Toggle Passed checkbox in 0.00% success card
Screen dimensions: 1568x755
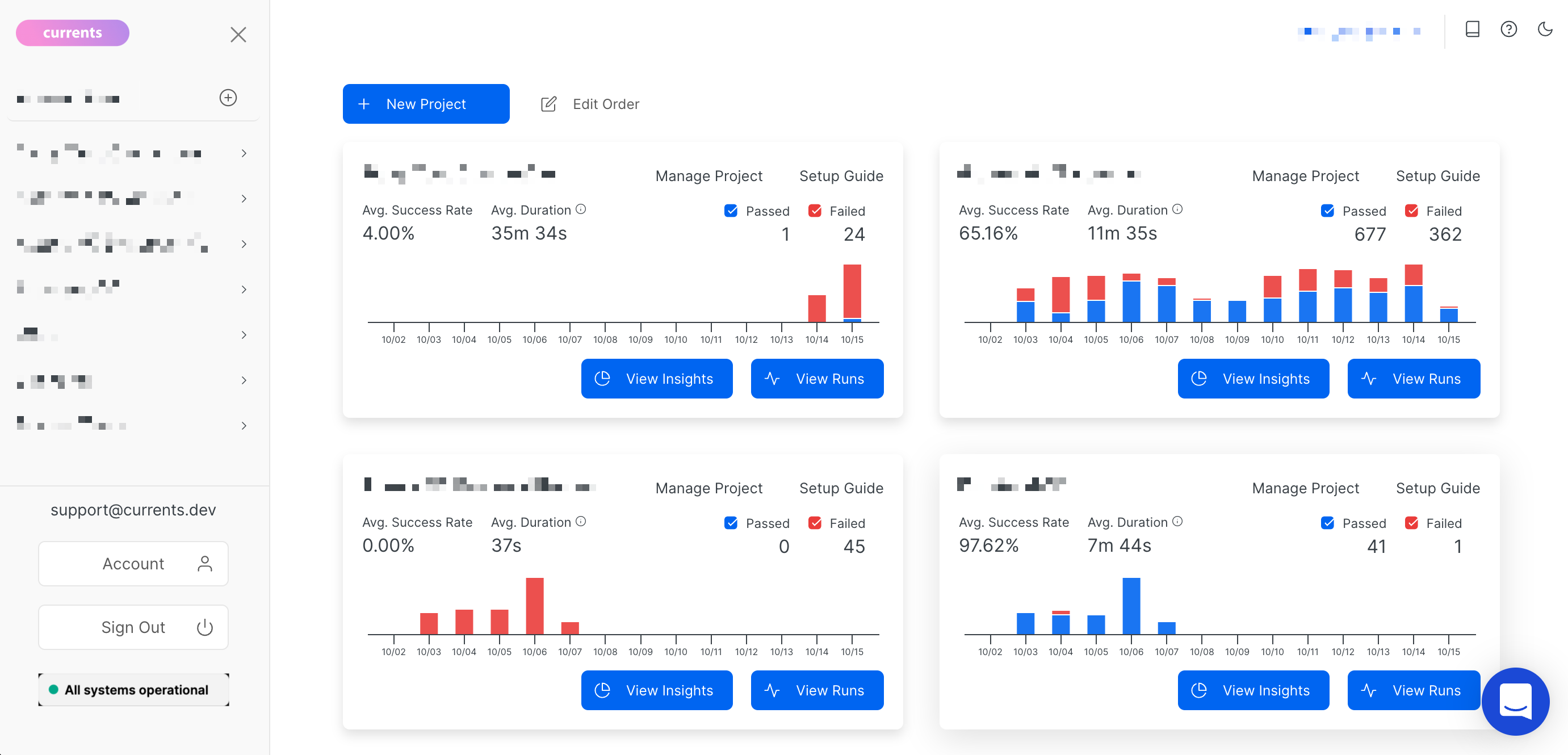pos(731,523)
